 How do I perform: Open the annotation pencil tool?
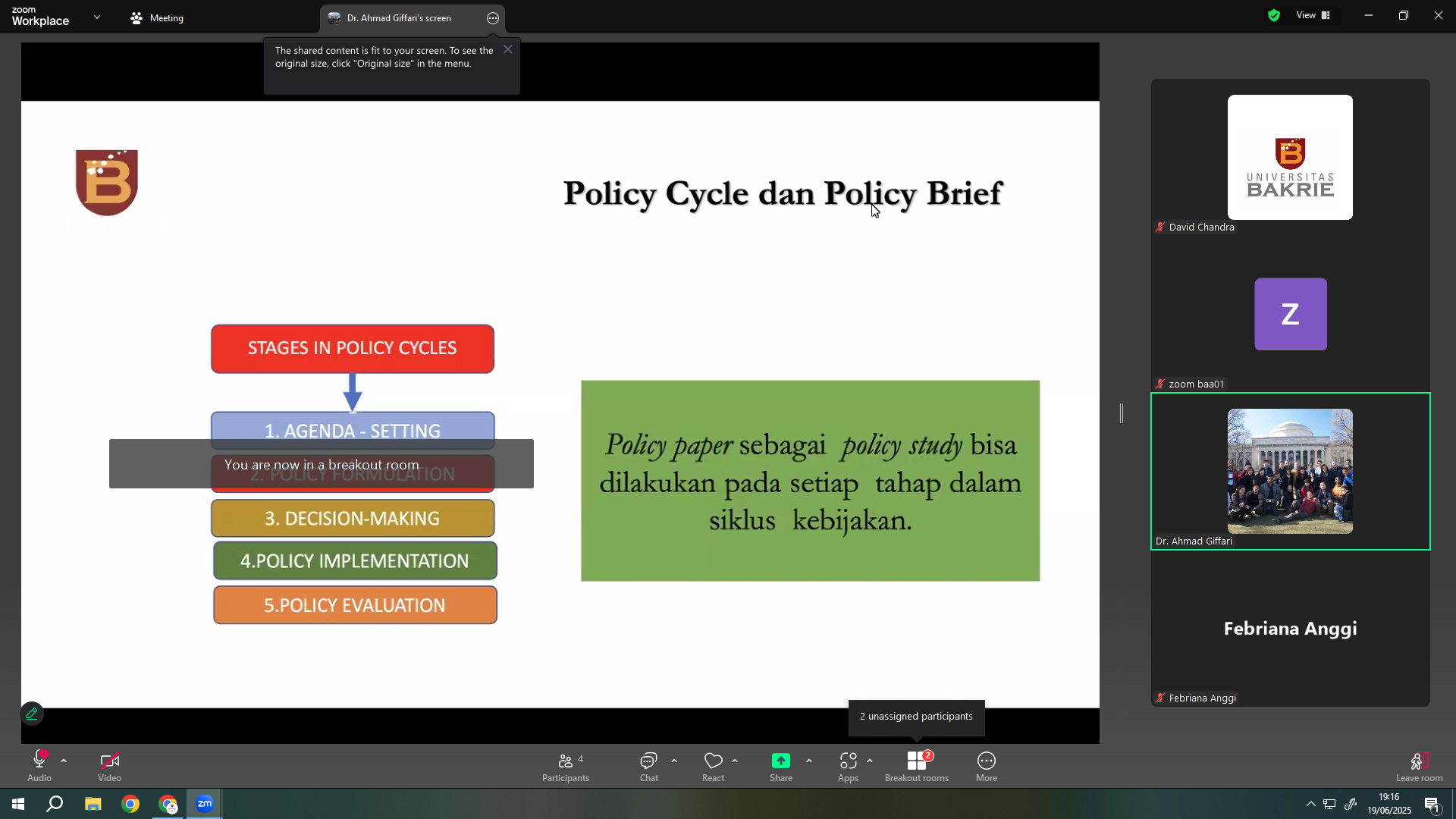32,714
